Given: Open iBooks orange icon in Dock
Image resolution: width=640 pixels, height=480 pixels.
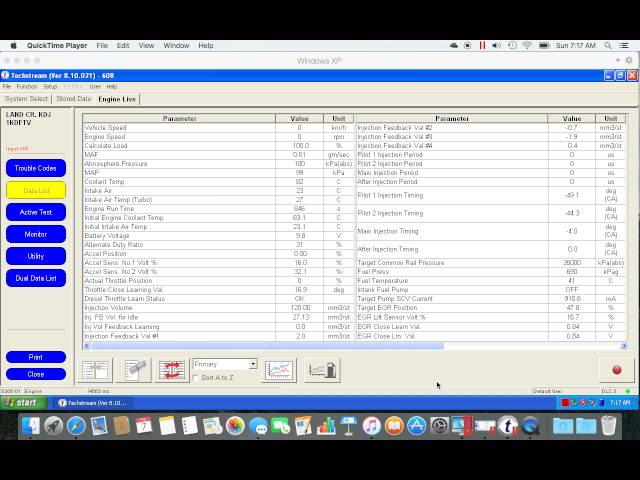Looking at the screenshot, I should coord(394,426).
